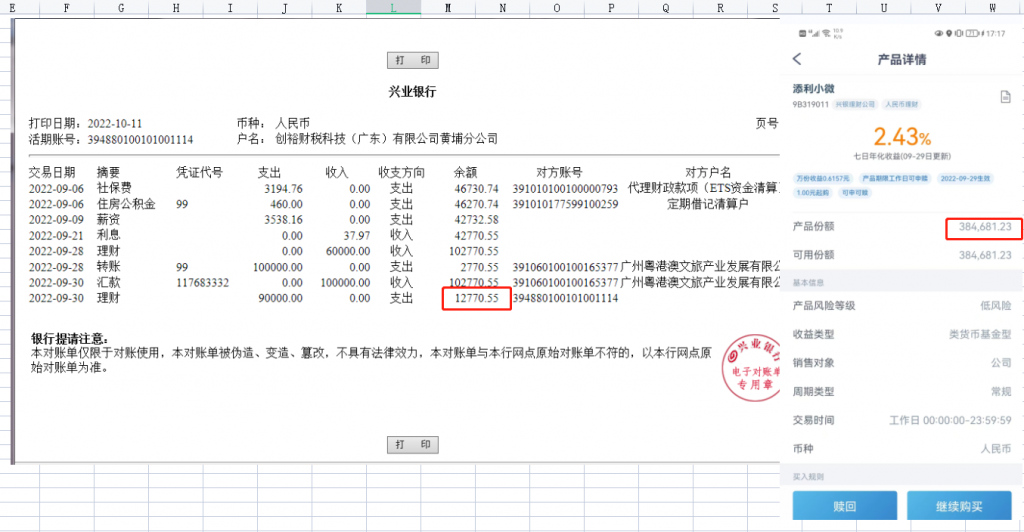The height and width of the screenshot is (532, 1024).
Task: Select column J header
Action: pos(285,8)
